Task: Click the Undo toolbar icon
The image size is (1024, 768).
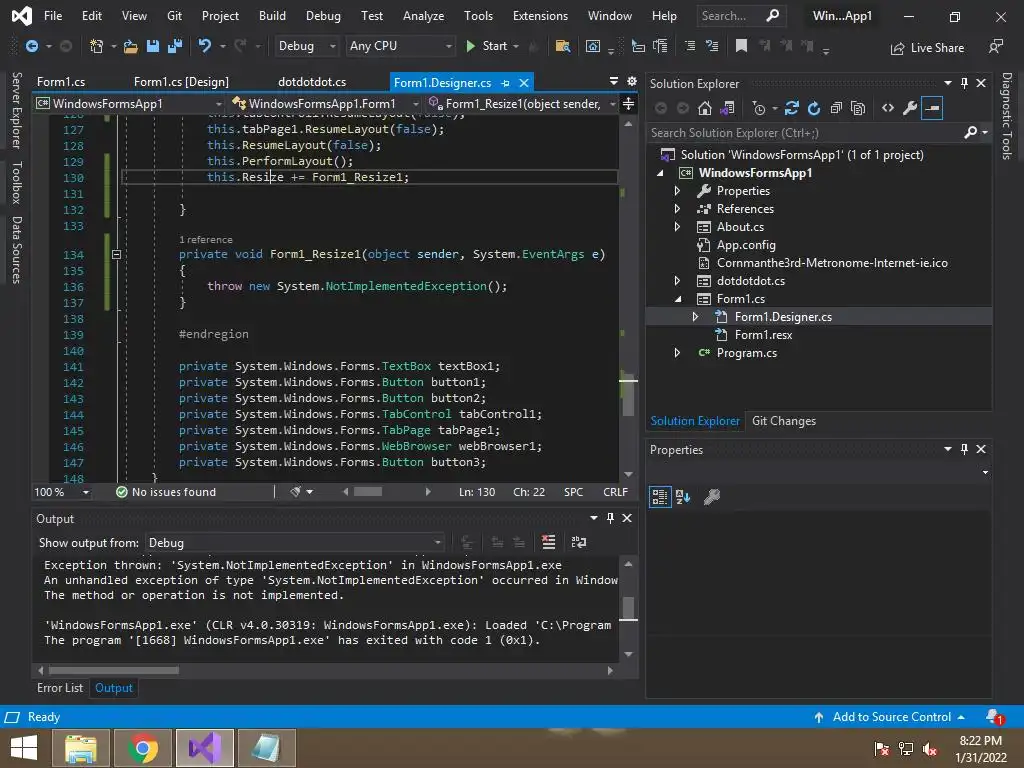Action: [x=205, y=46]
